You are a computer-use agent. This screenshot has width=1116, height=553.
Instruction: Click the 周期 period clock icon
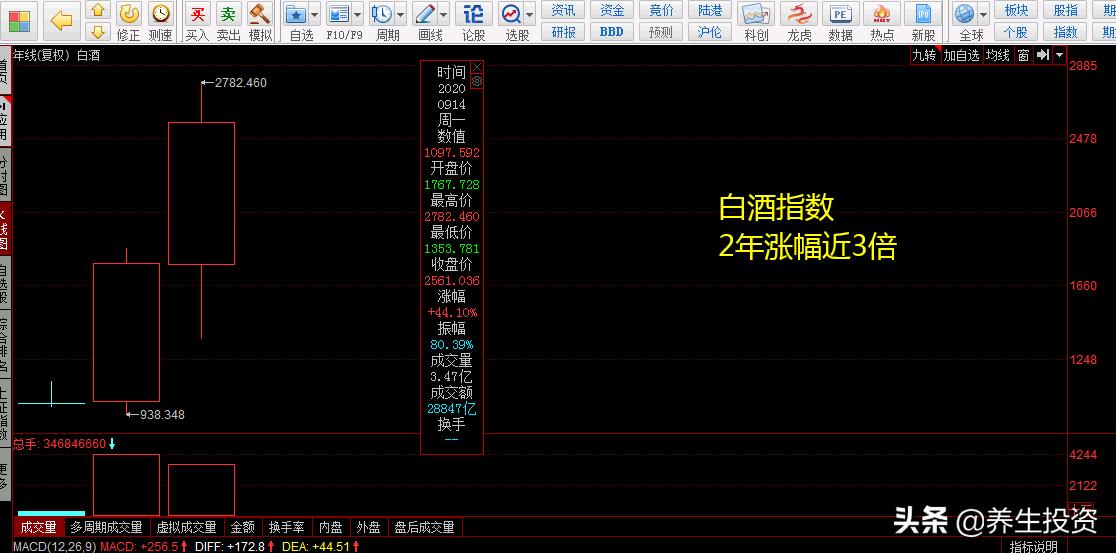coord(382,14)
